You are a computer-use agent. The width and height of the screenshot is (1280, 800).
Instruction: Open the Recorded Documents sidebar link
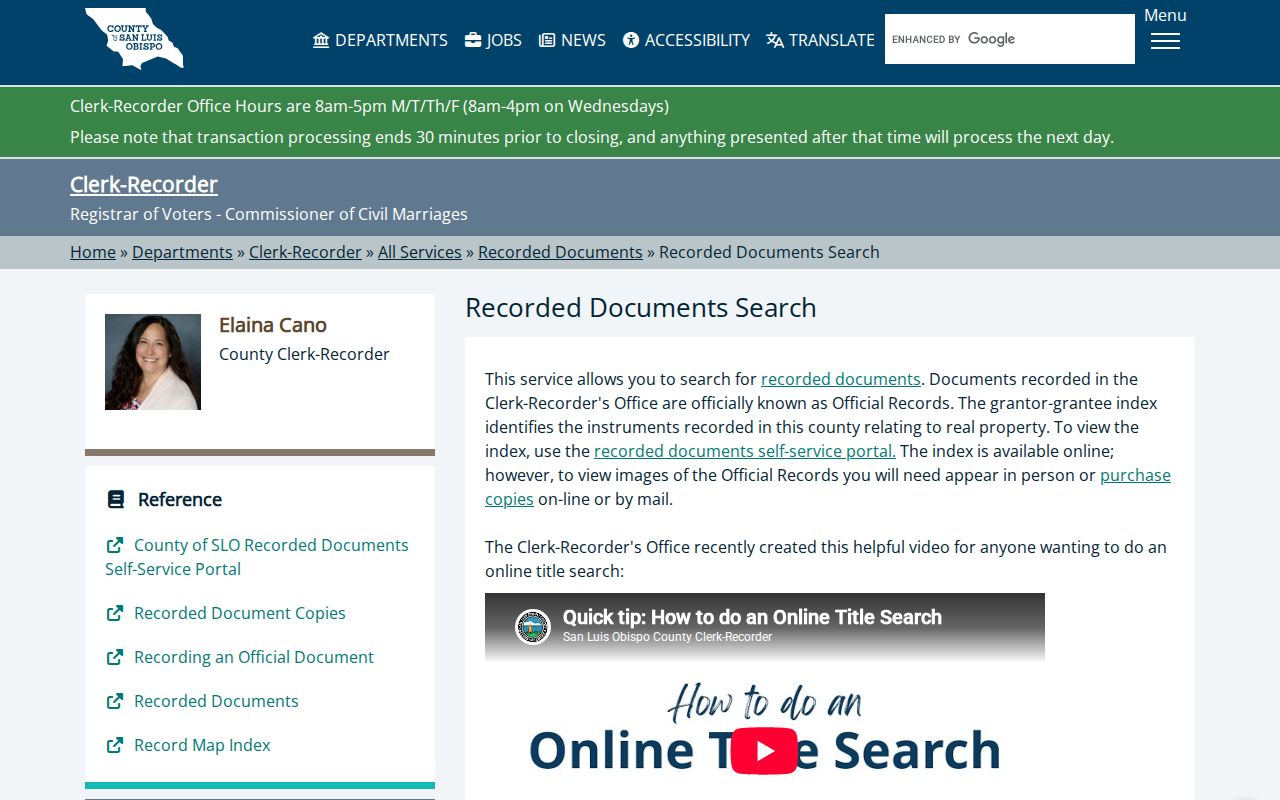coord(216,701)
